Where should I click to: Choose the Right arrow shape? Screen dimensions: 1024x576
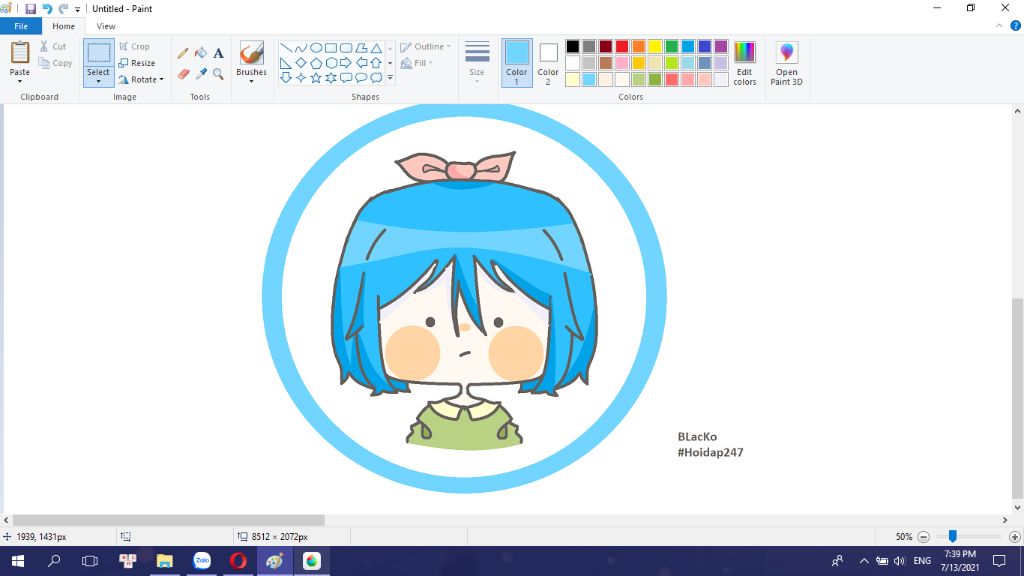pos(346,63)
